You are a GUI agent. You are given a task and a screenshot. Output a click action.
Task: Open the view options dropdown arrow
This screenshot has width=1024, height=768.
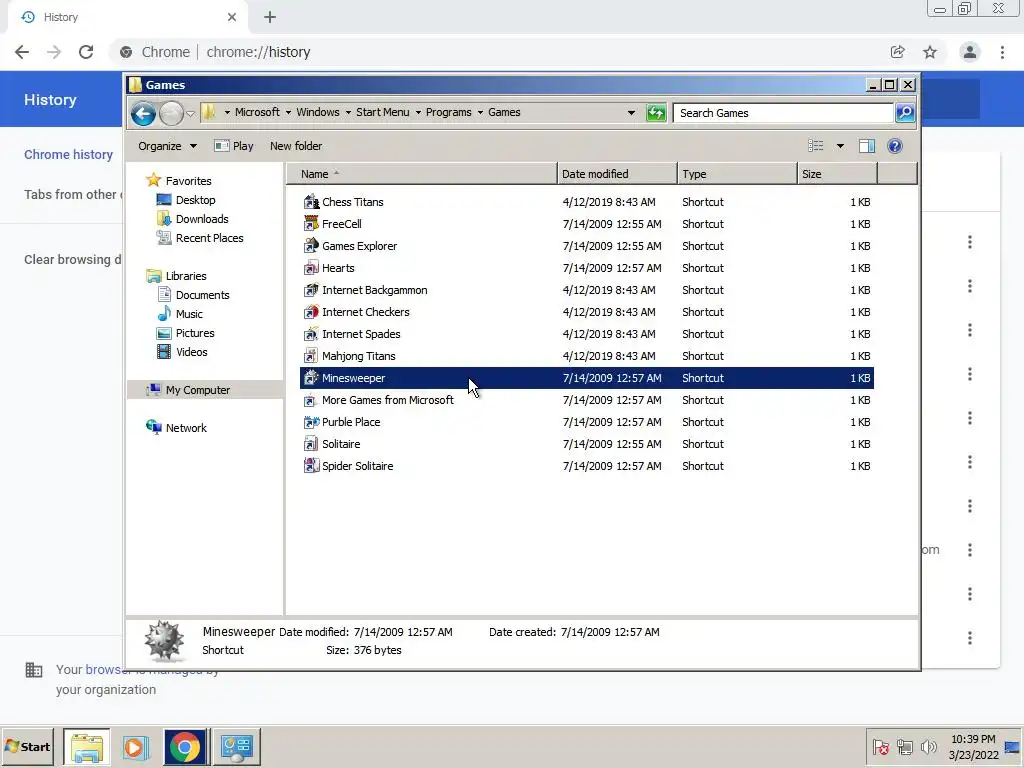click(x=840, y=146)
